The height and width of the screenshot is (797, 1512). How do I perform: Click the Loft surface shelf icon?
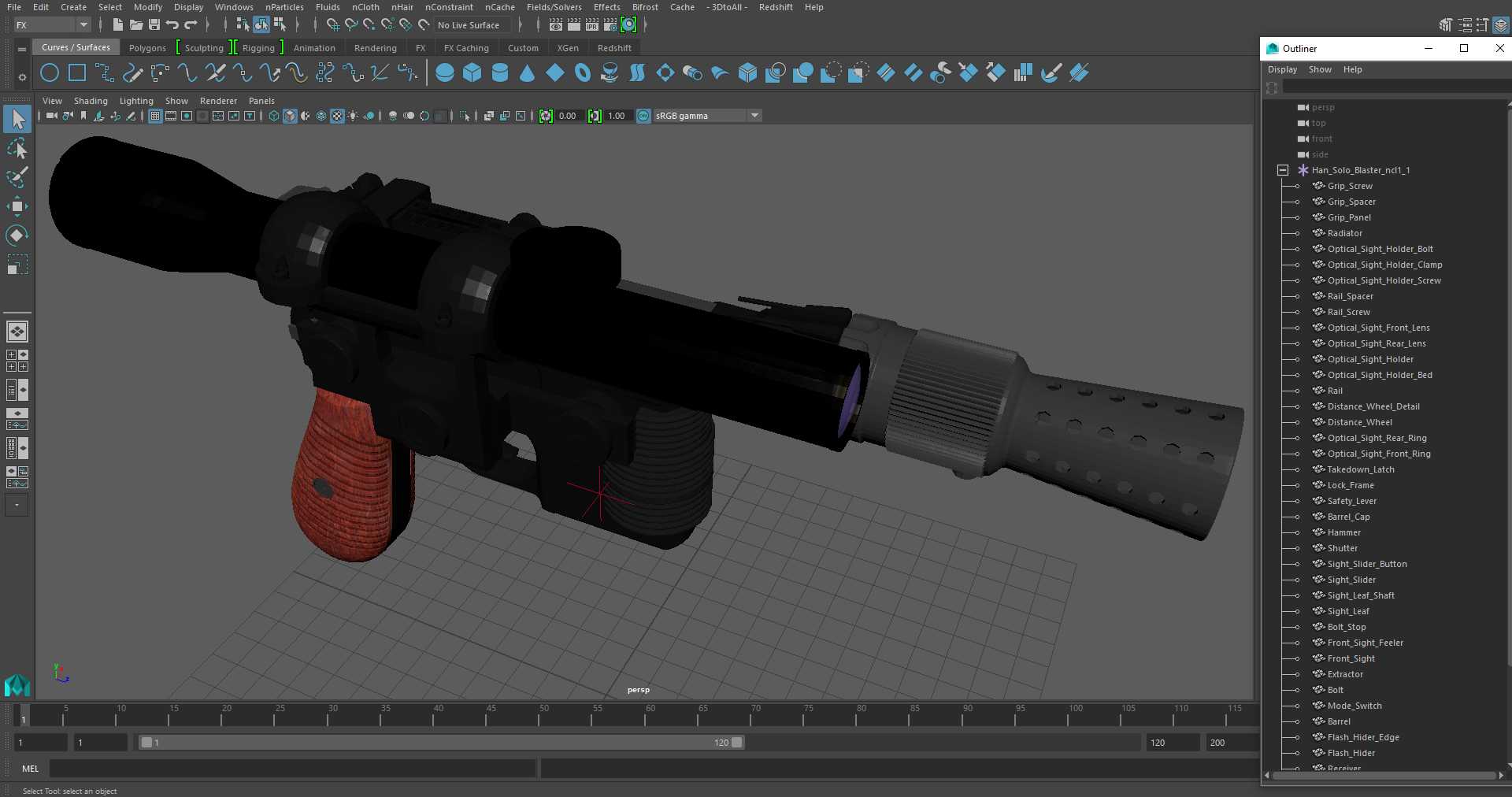[x=637, y=73]
